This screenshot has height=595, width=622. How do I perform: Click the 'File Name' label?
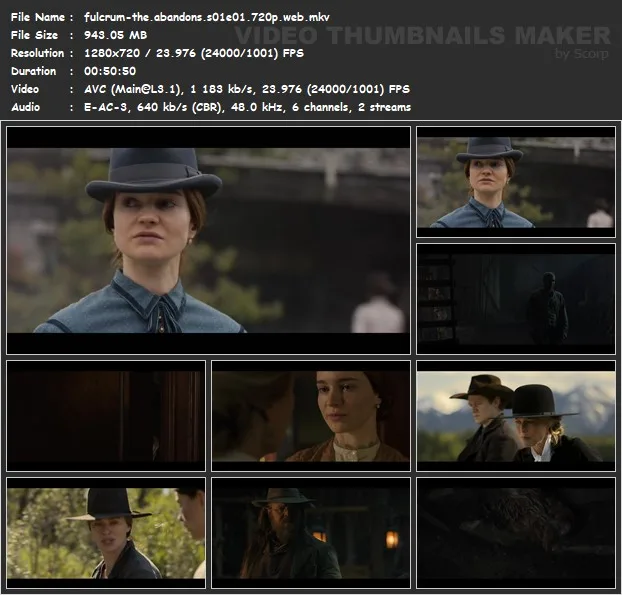[x=38, y=17]
